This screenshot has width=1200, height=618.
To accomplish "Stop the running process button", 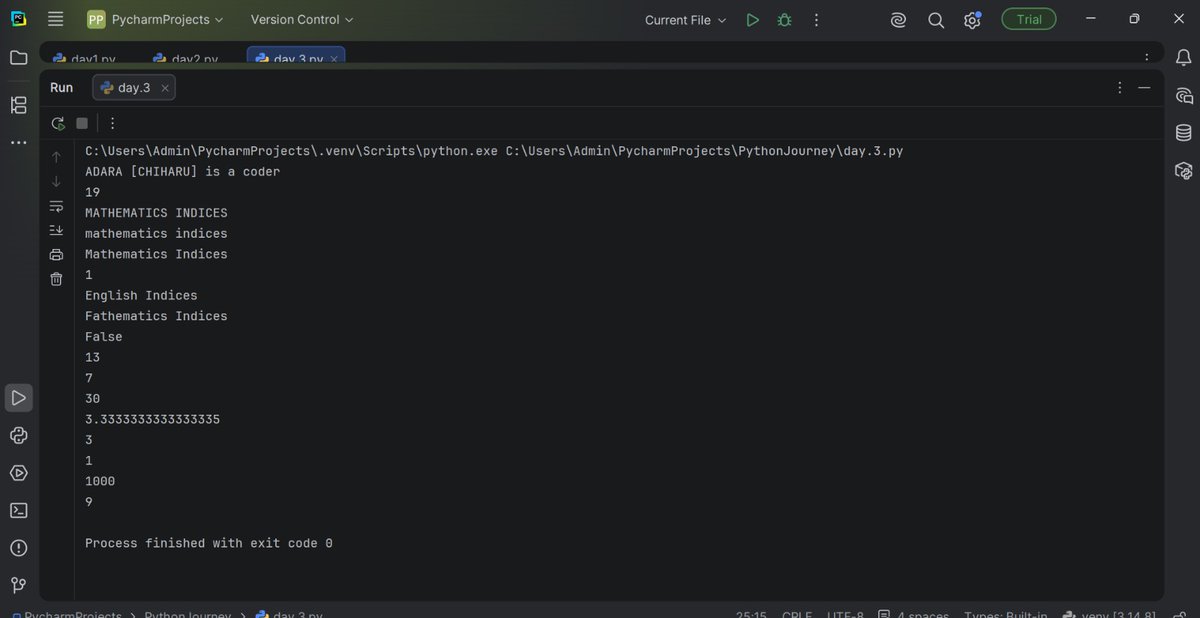I will 82,123.
